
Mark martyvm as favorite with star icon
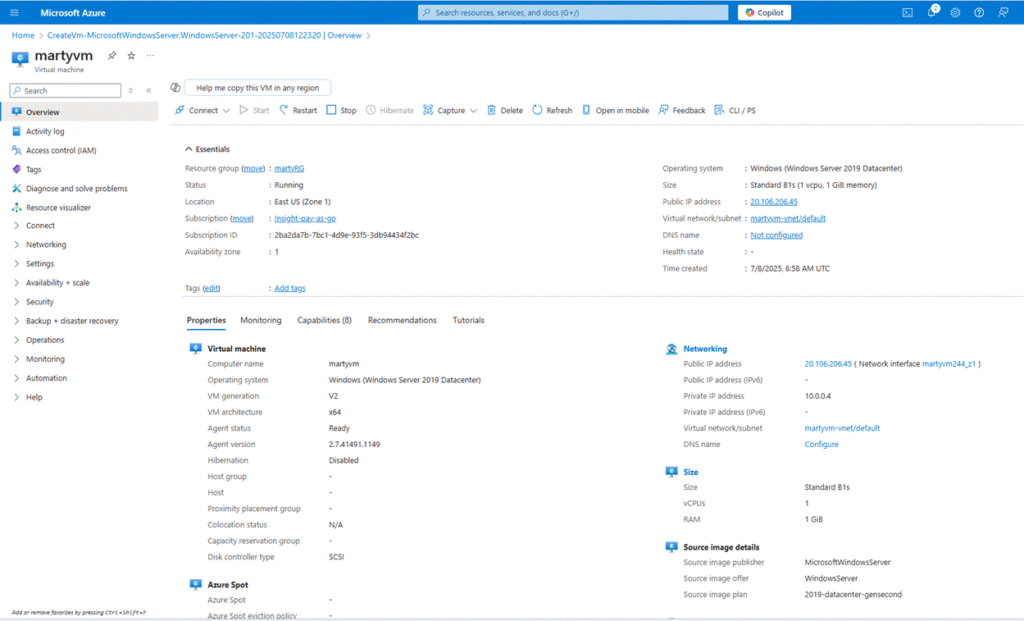[131, 55]
